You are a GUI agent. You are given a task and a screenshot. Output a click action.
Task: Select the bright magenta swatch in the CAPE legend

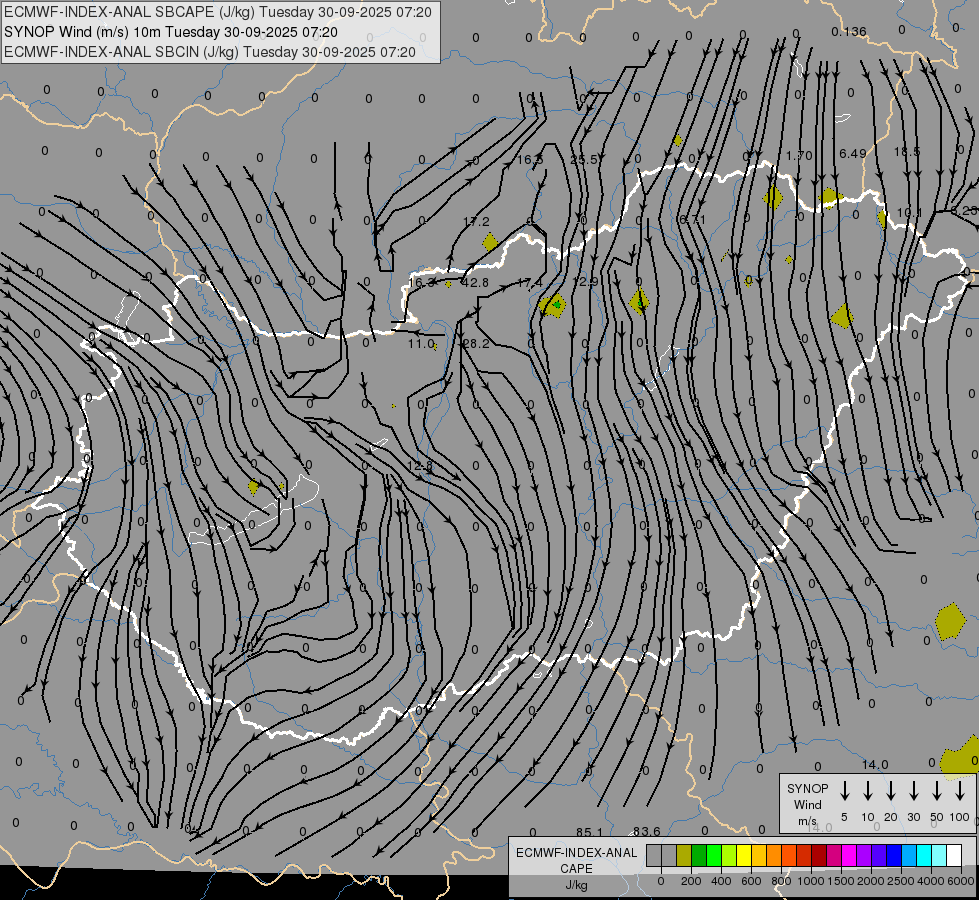point(849,856)
